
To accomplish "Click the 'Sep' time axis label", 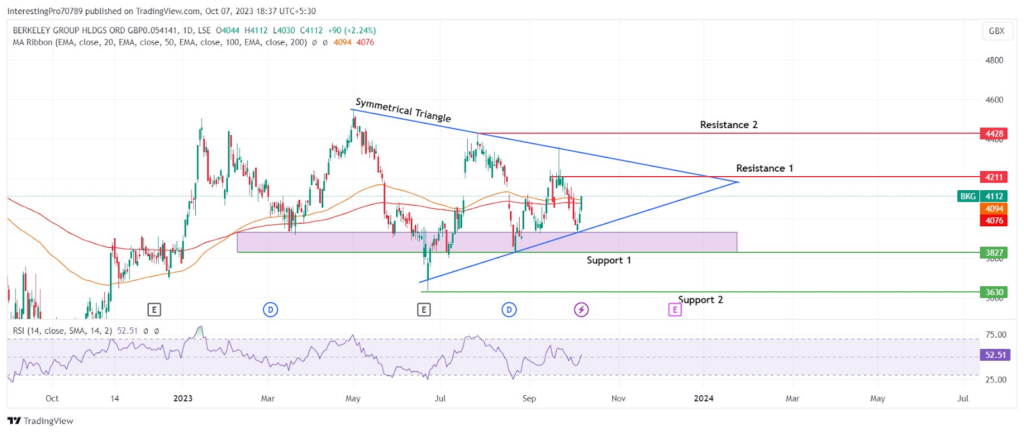I will coord(532,397).
